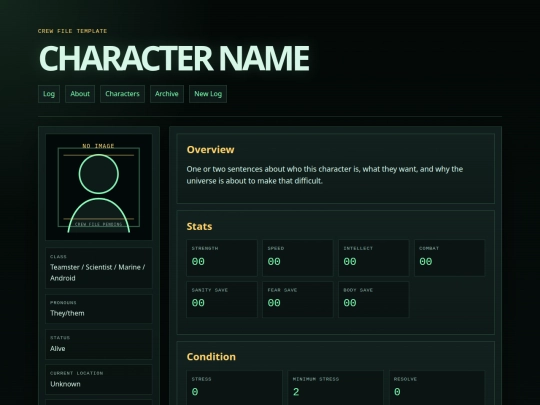Select the Sanity Save value

198,303
